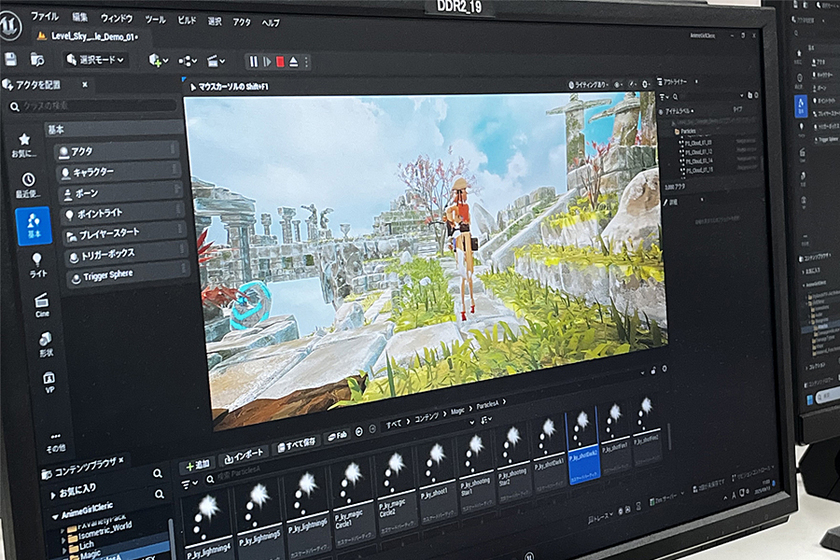
Task: Select the ライト (Lights) category icon
Action: click(37, 264)
